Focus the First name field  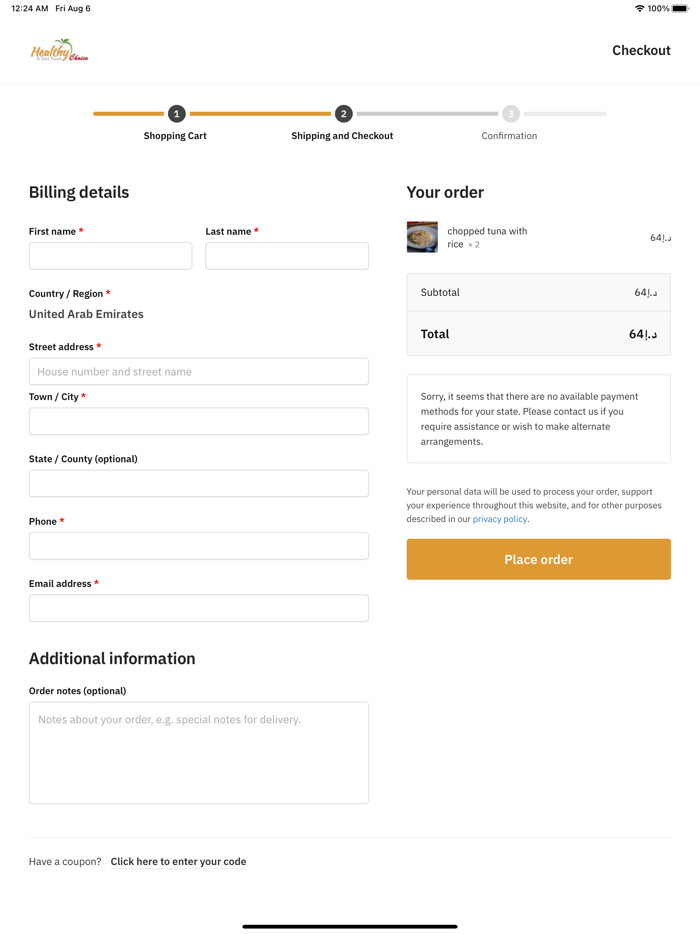pyautogui.click(x=110, y=256)
